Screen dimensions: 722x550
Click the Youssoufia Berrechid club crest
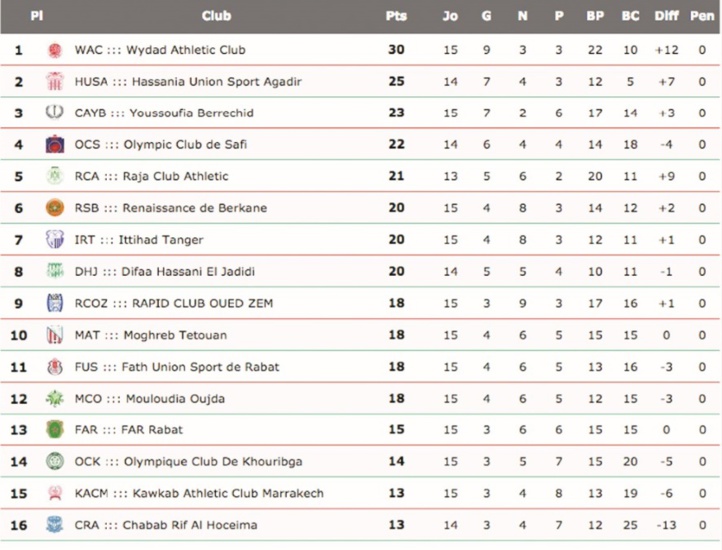54,113
